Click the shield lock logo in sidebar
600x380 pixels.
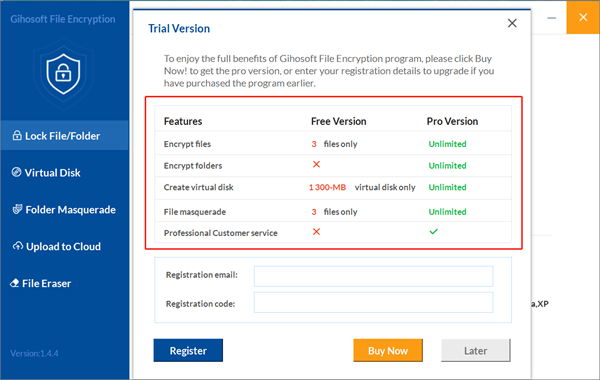63,73
